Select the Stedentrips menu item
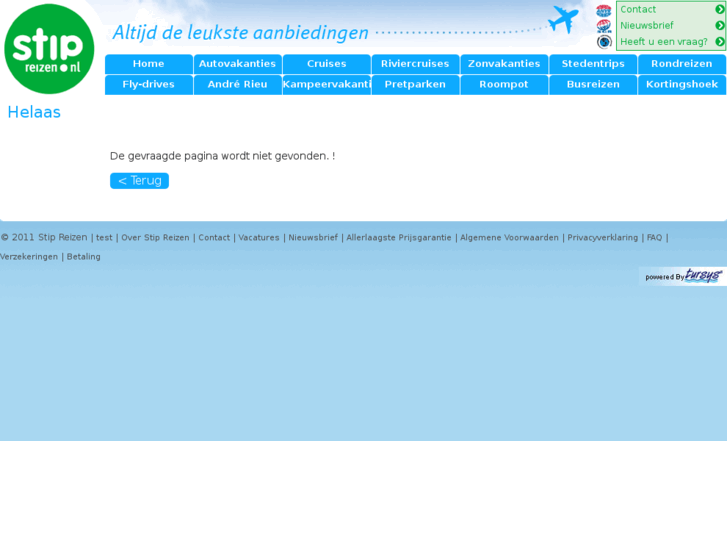The image size is (727, 545). coord(593,64)
